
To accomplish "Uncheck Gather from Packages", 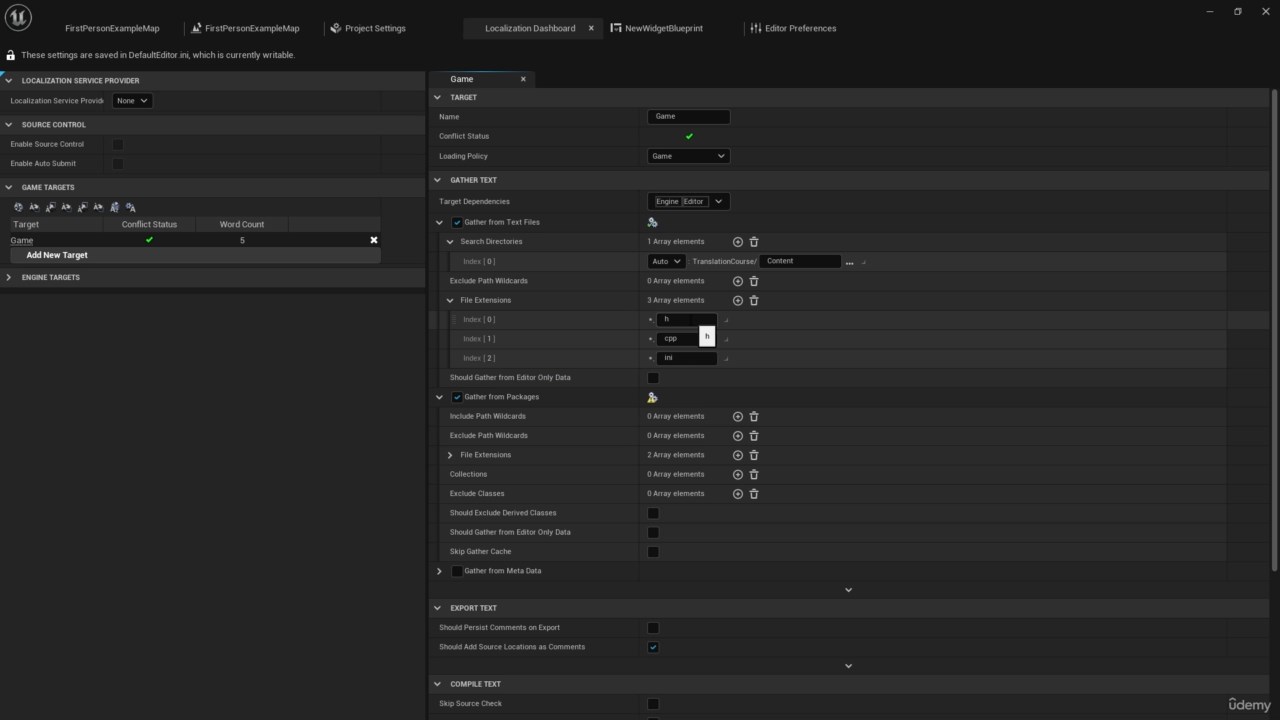I will (x=457, y=397).
